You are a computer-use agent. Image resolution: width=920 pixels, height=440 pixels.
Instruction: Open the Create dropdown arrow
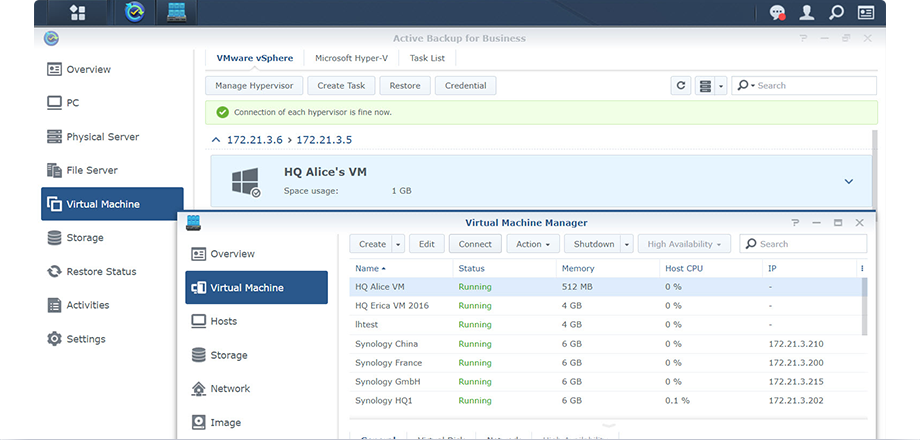398,244
